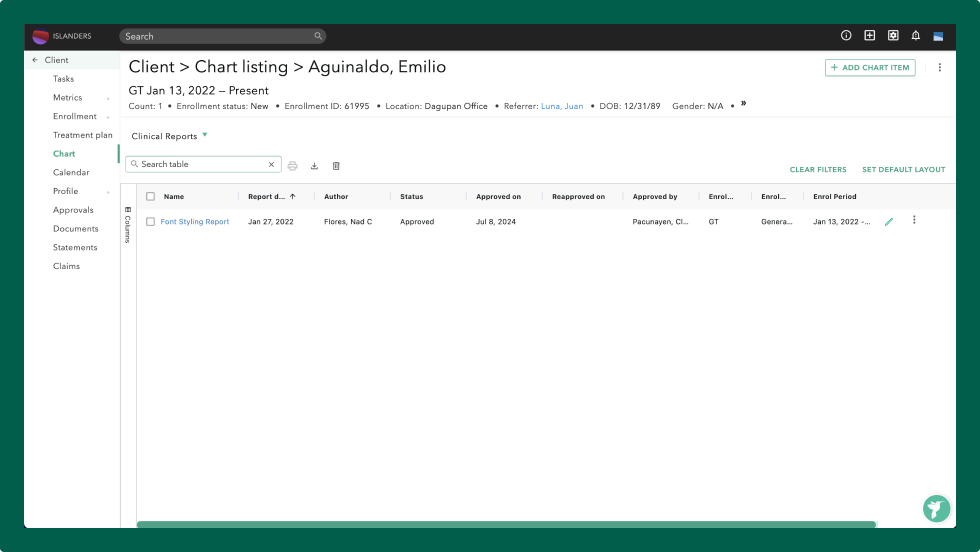Sort by Name column header
The height and width of the screenshot is (552, 980).
(174, 196)
